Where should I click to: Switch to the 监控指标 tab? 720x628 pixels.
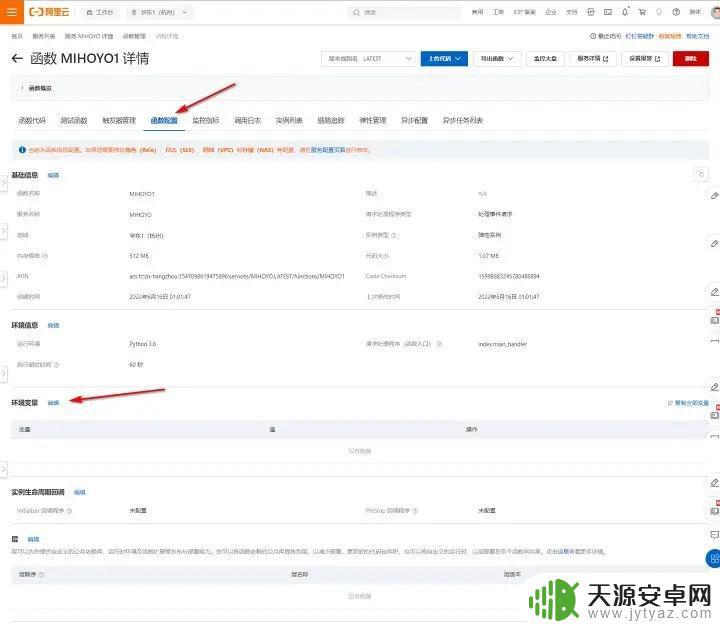pos(206,120)
